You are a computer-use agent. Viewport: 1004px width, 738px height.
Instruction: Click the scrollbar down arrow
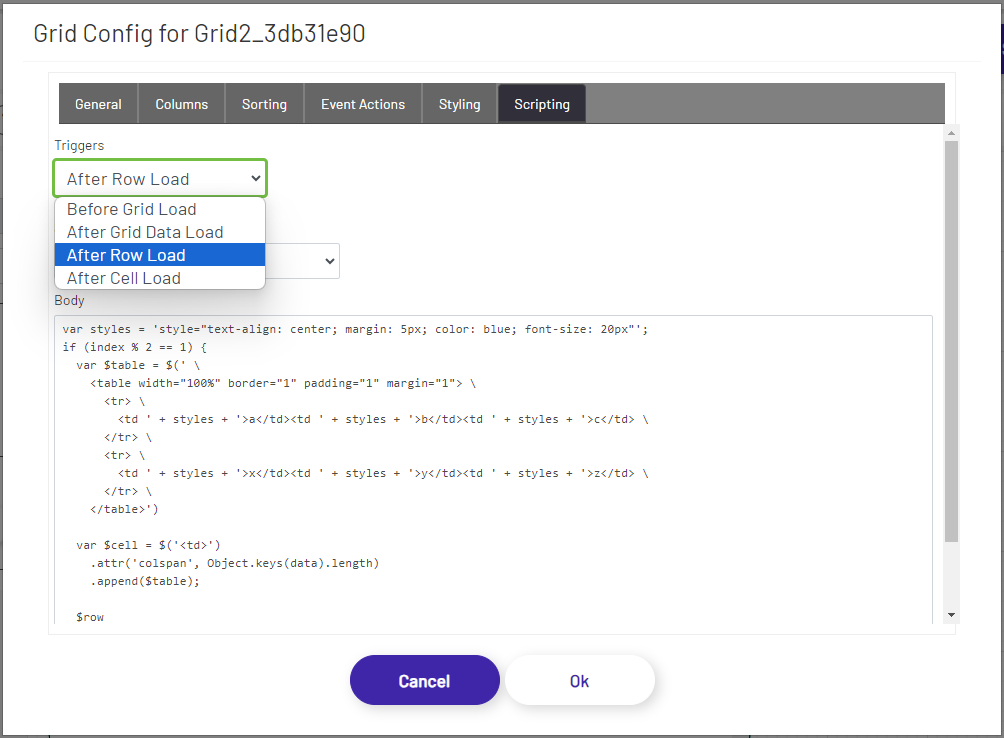(x=951, y=613)
